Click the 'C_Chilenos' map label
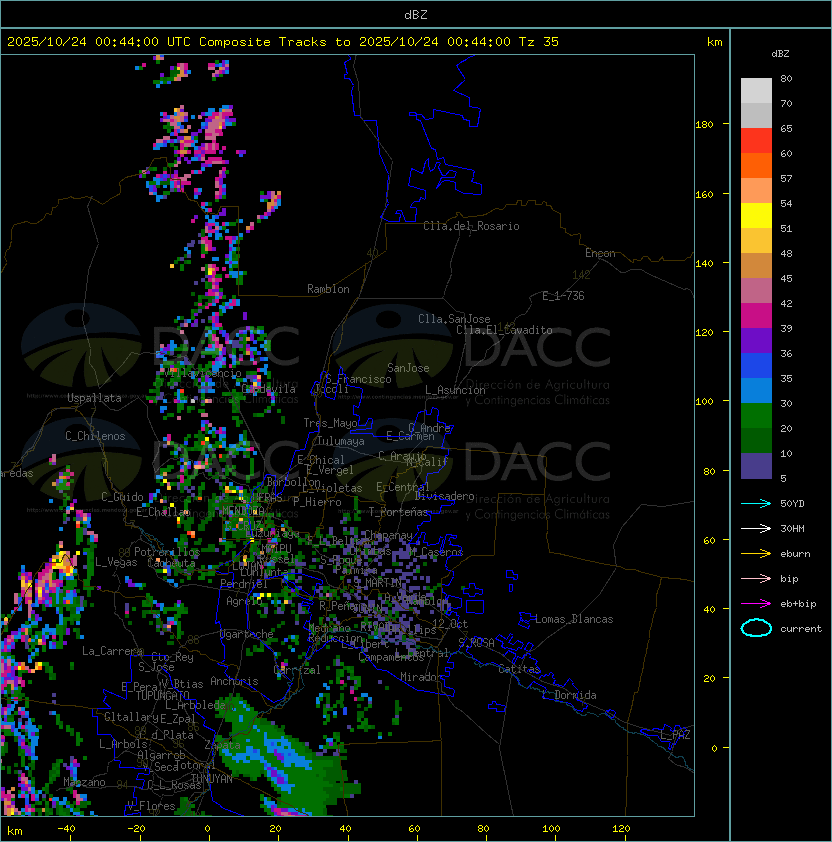 coord(95,436)
